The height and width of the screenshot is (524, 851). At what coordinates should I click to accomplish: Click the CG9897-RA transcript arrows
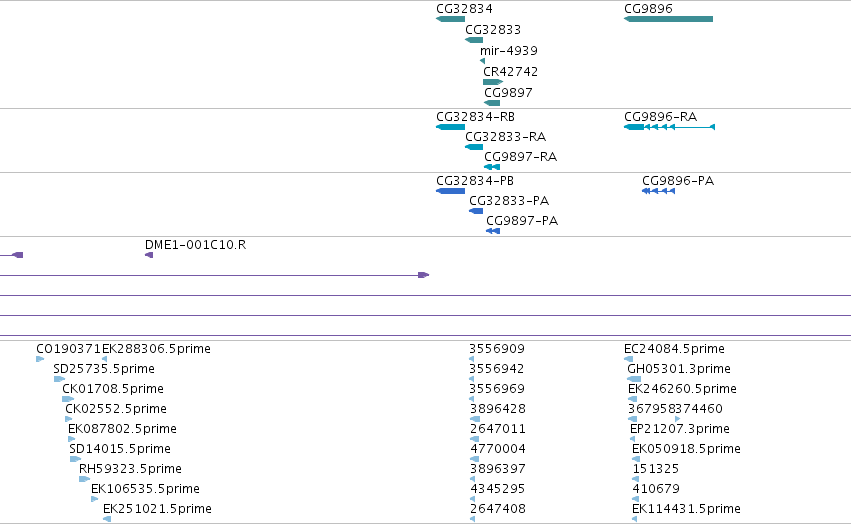point(492,167)
